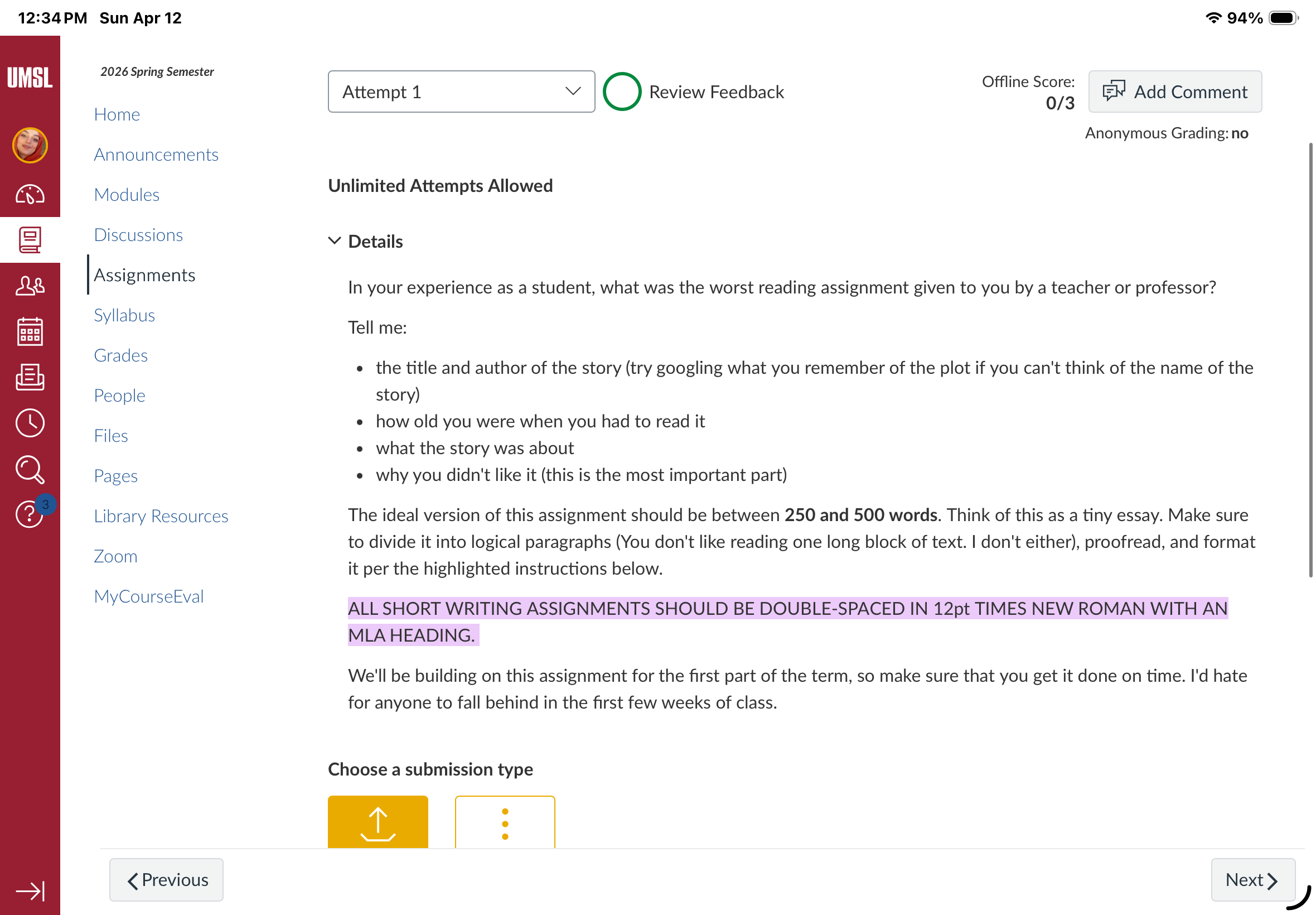
Task: Open the Help question mark icon
Action: tap(30, 513)
